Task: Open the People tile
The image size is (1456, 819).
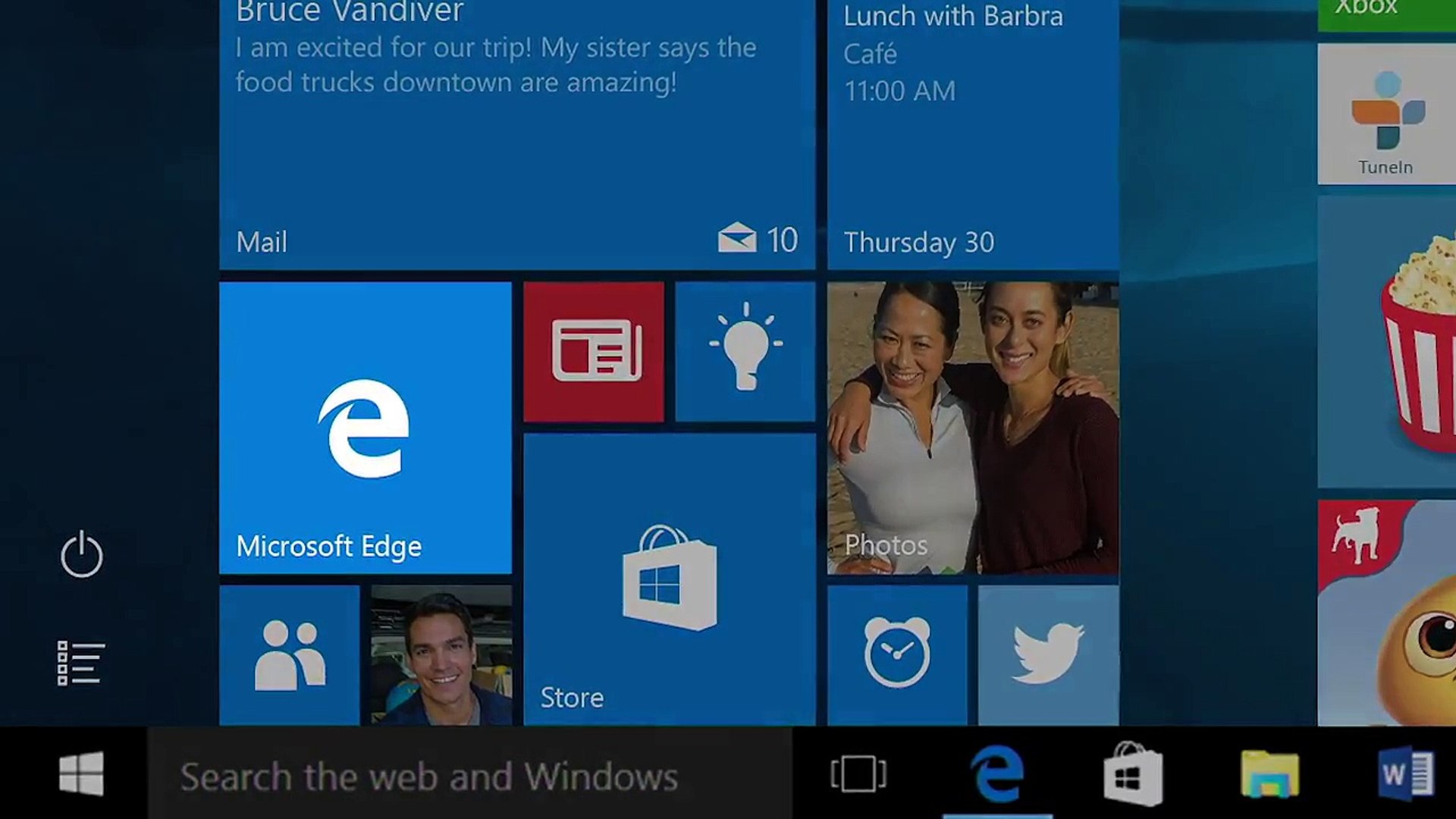Action: (x=290, y=654)
